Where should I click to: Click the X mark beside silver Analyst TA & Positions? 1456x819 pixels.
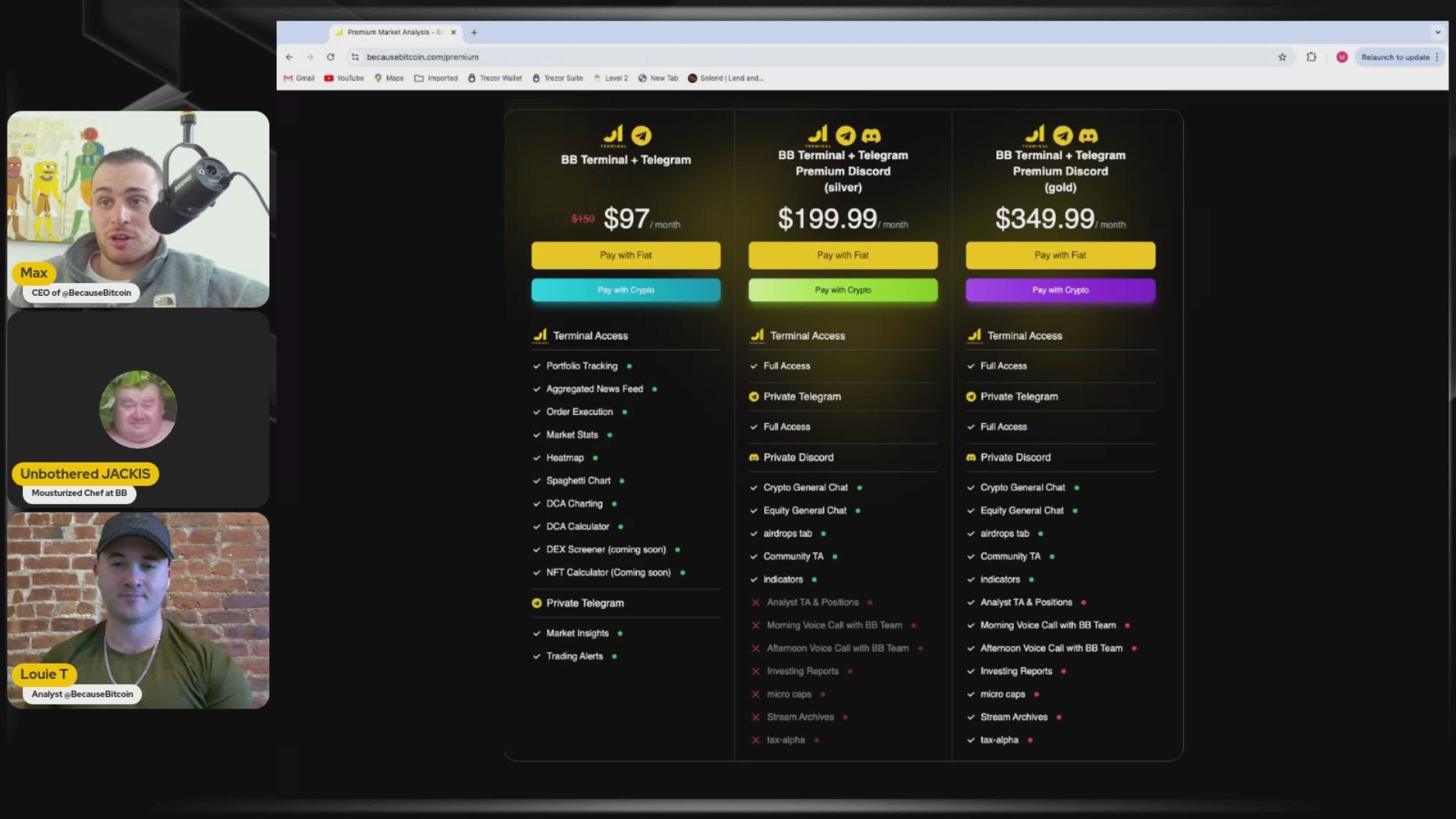(x=755, y=603)
